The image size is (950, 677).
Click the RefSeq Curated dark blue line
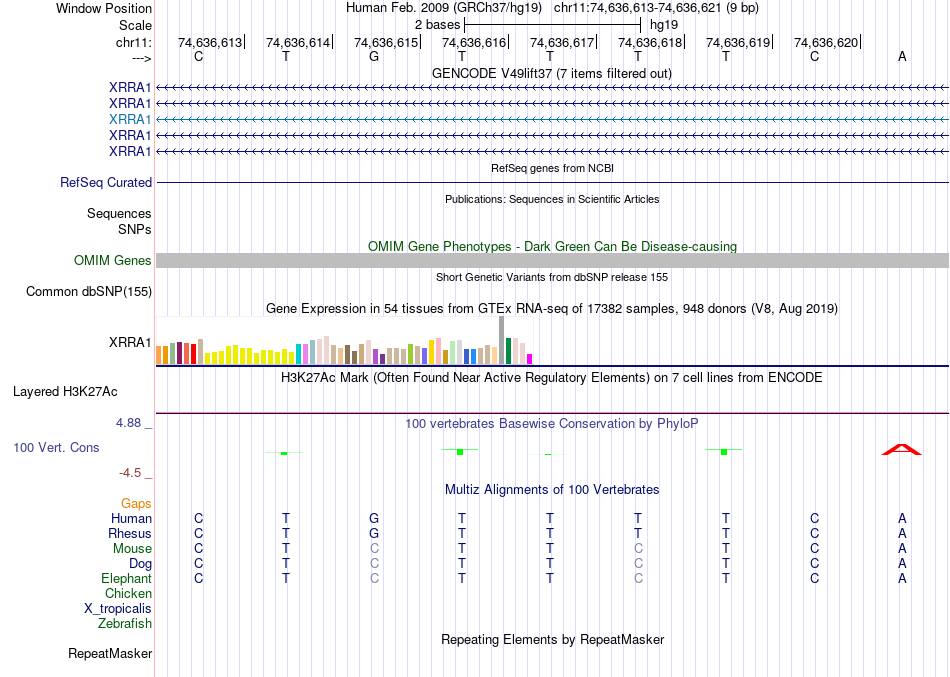[x=553, y=182]
